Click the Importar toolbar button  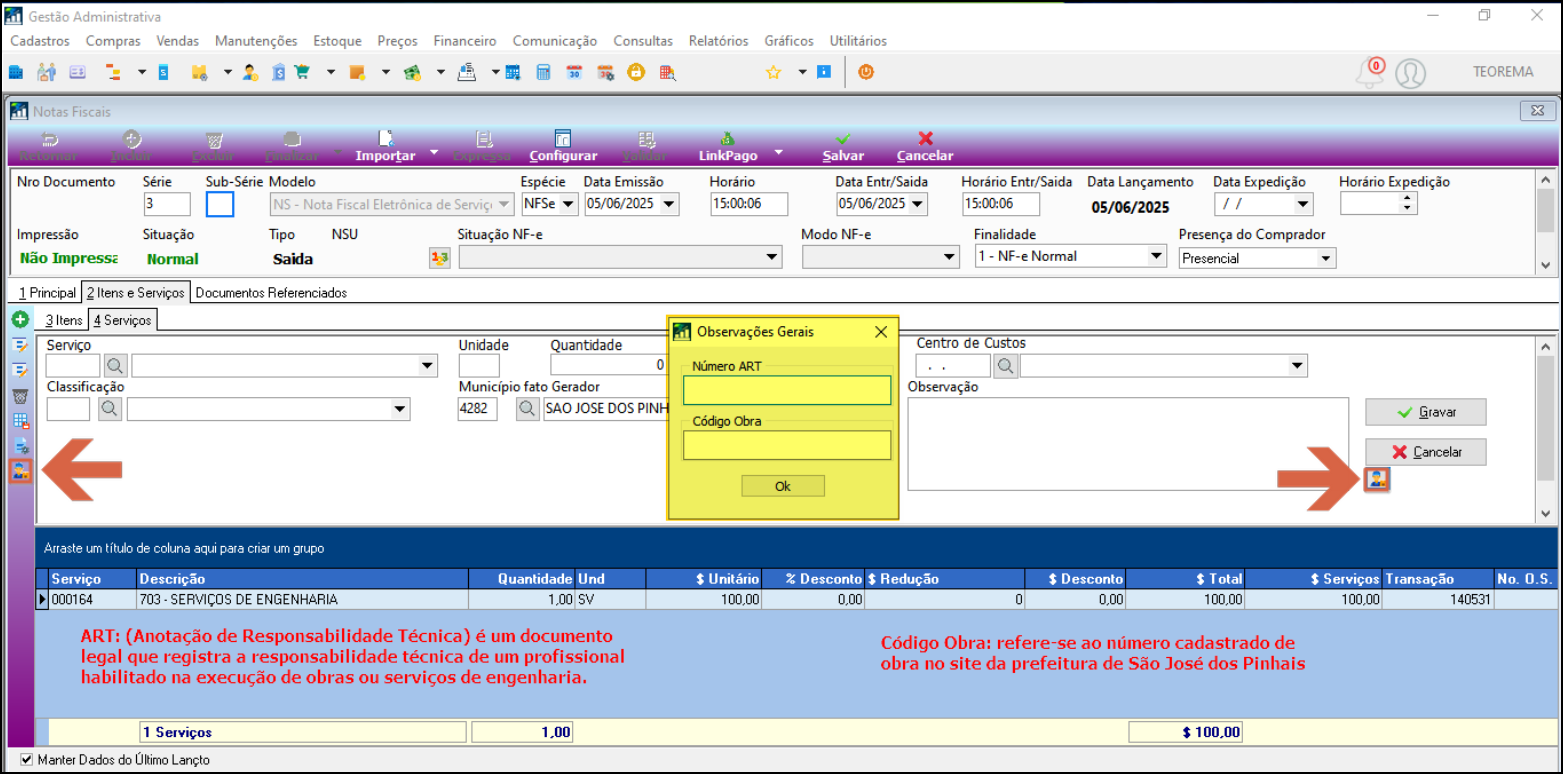pos(386,146)
